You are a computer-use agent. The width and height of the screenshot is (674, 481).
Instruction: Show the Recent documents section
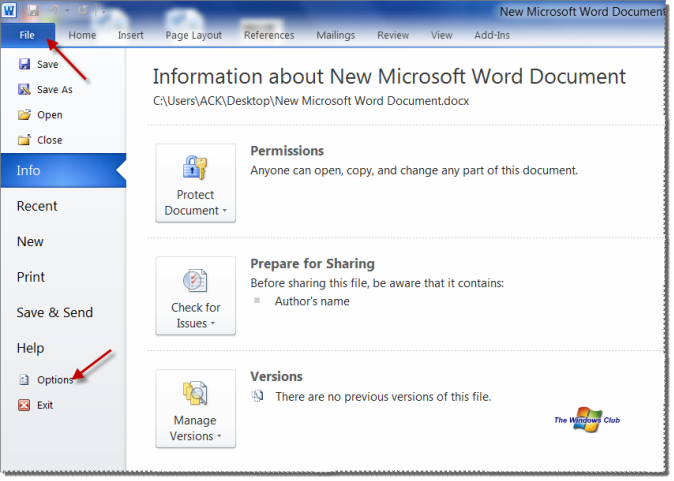(x=37, y=206)
